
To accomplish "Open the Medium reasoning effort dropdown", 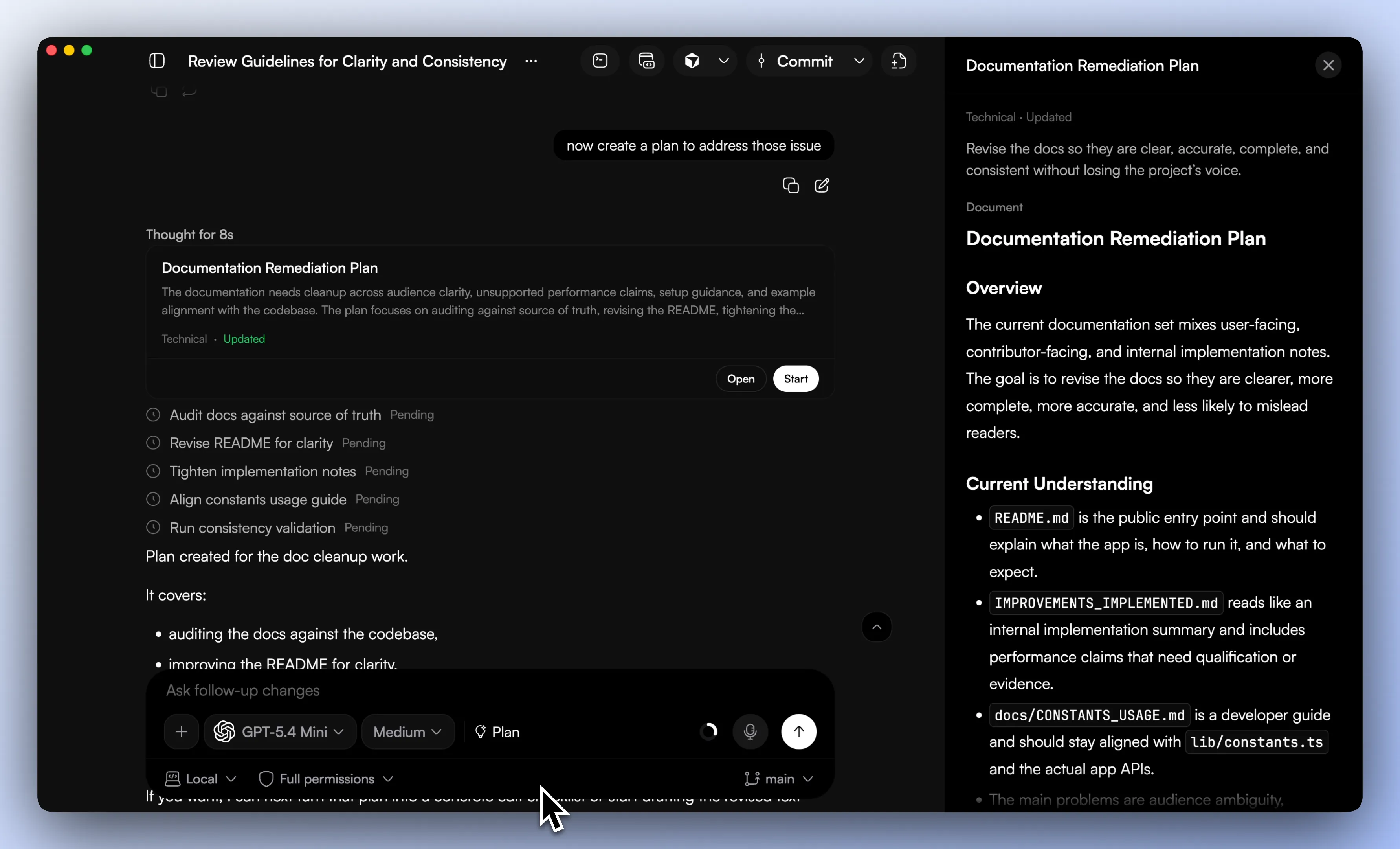I will [408, 731].
